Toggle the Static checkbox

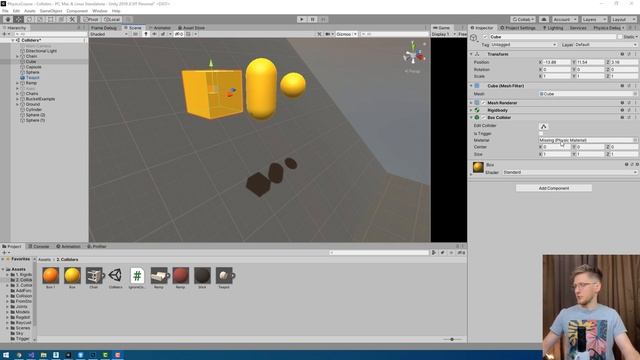coord(620,37)
